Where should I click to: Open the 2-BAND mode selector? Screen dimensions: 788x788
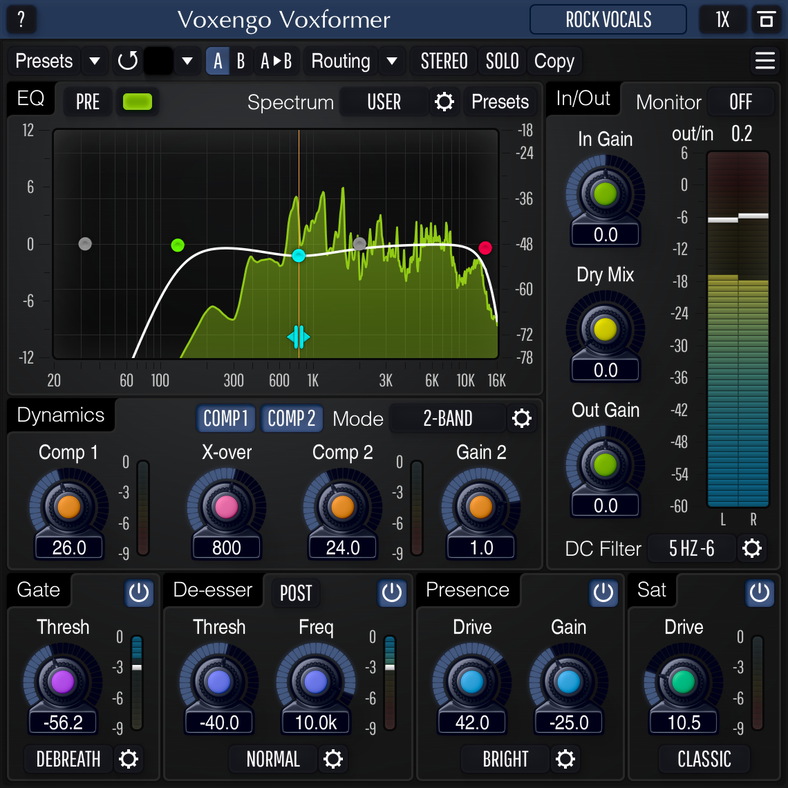[x=447, y=418]
